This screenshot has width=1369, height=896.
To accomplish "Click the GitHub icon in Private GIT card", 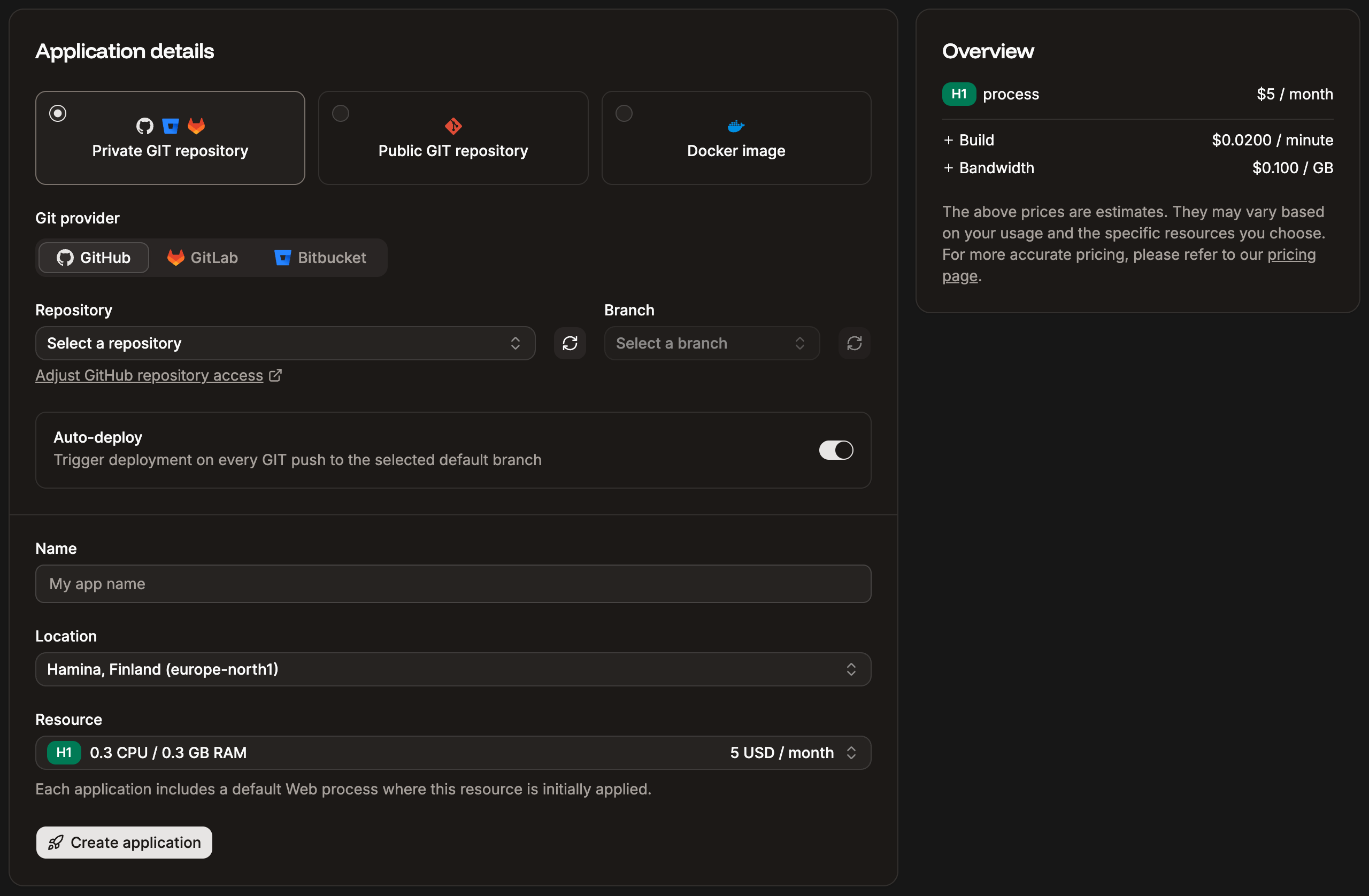I will [x=144, y=126].
